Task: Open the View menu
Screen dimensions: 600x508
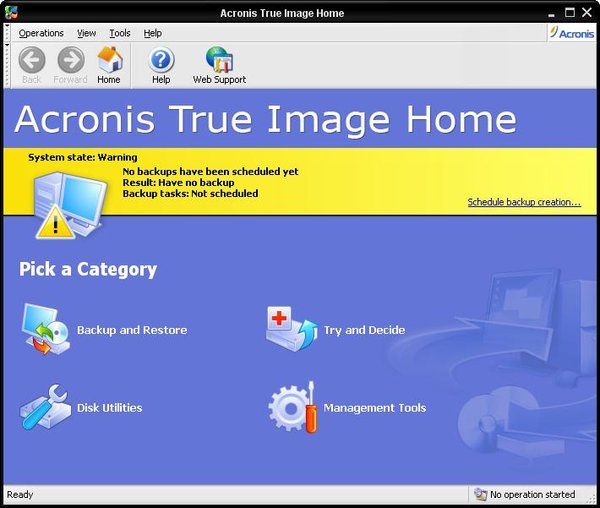Action: coord(86,33)
